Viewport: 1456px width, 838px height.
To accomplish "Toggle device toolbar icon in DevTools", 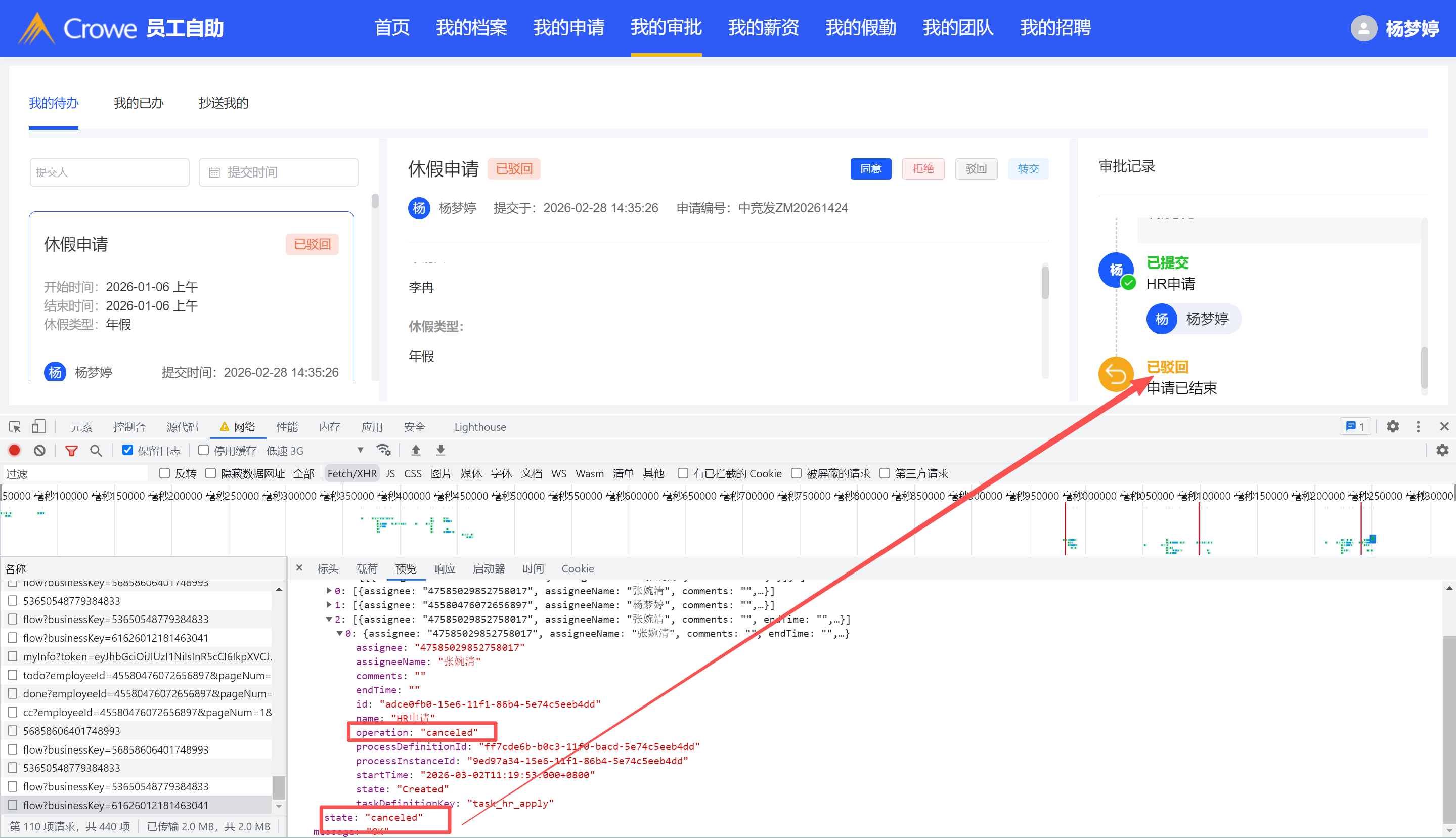I will pyautogui.click(x=38, y=426).
